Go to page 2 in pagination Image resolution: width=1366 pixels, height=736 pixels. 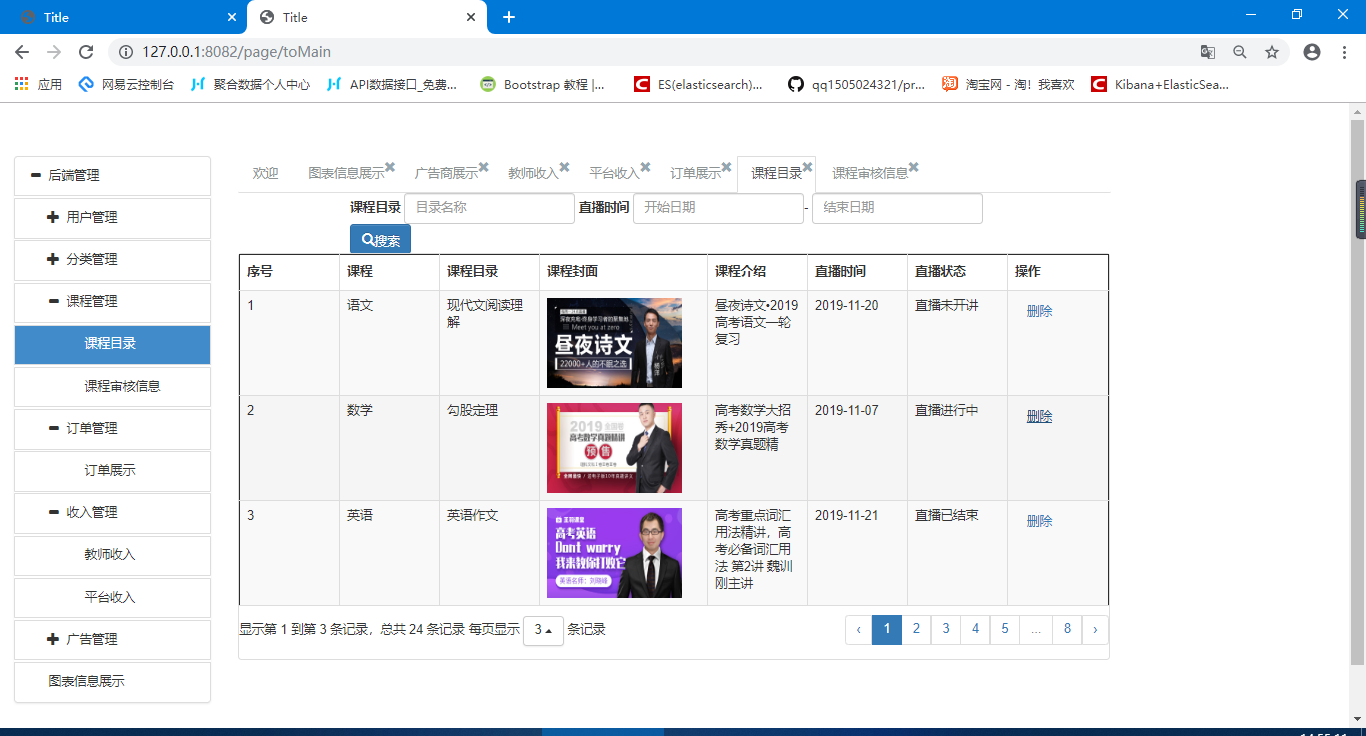click(916, 629)
